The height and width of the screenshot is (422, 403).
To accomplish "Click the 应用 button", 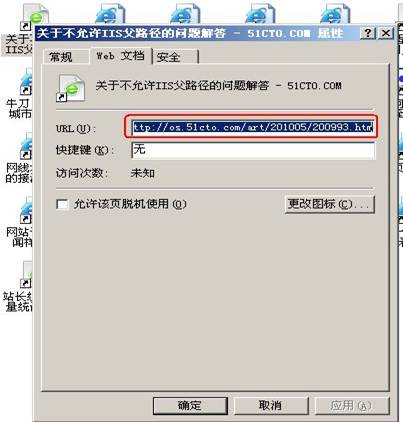I will tap(352, 405).
